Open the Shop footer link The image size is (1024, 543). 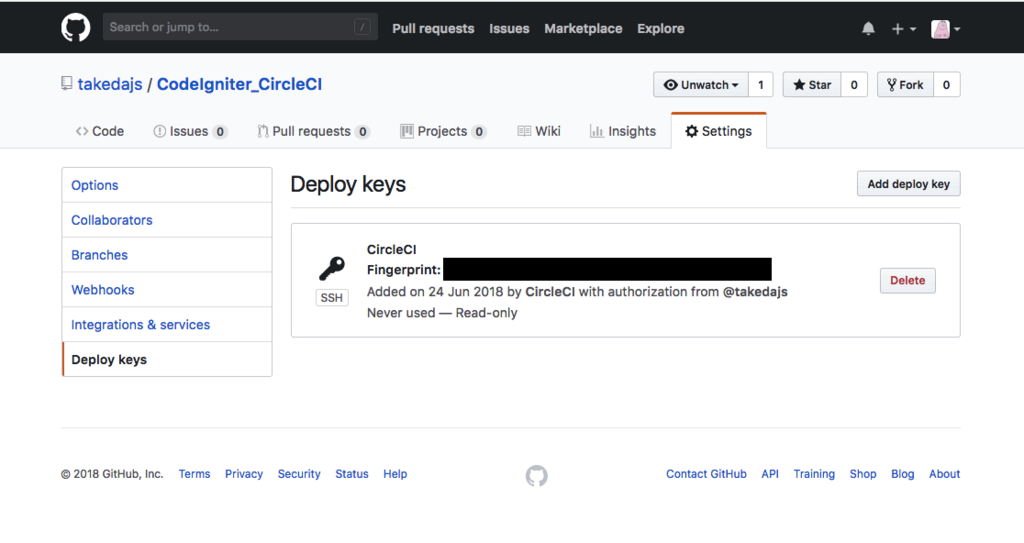[x=863, y=474]
